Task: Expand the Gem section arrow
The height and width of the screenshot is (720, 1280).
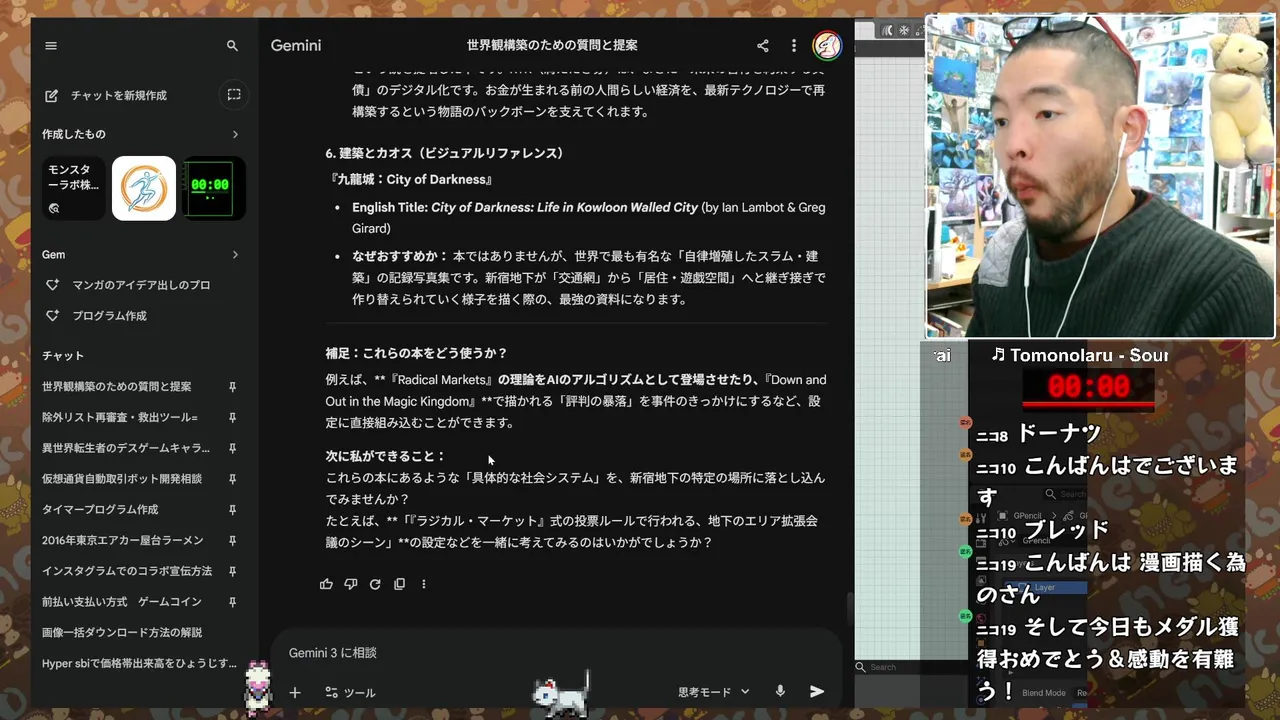Action: point(235,255)
